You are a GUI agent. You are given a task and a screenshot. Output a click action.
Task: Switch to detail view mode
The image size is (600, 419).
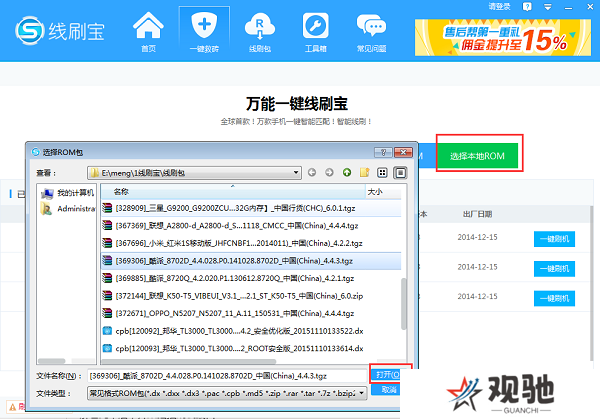coord(400,173)
